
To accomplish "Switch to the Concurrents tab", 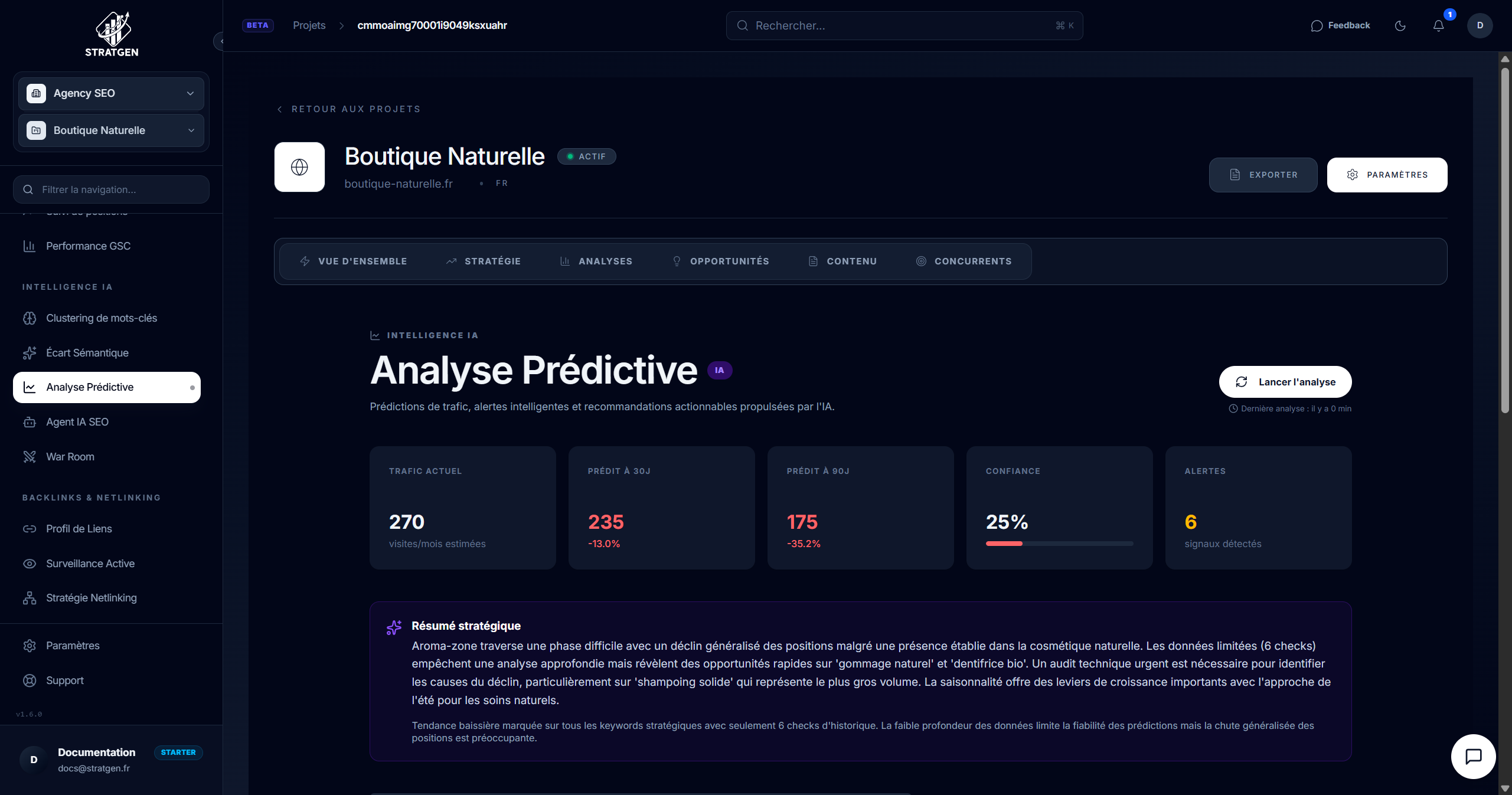I will pyautogui.click(x=964, y=261).
